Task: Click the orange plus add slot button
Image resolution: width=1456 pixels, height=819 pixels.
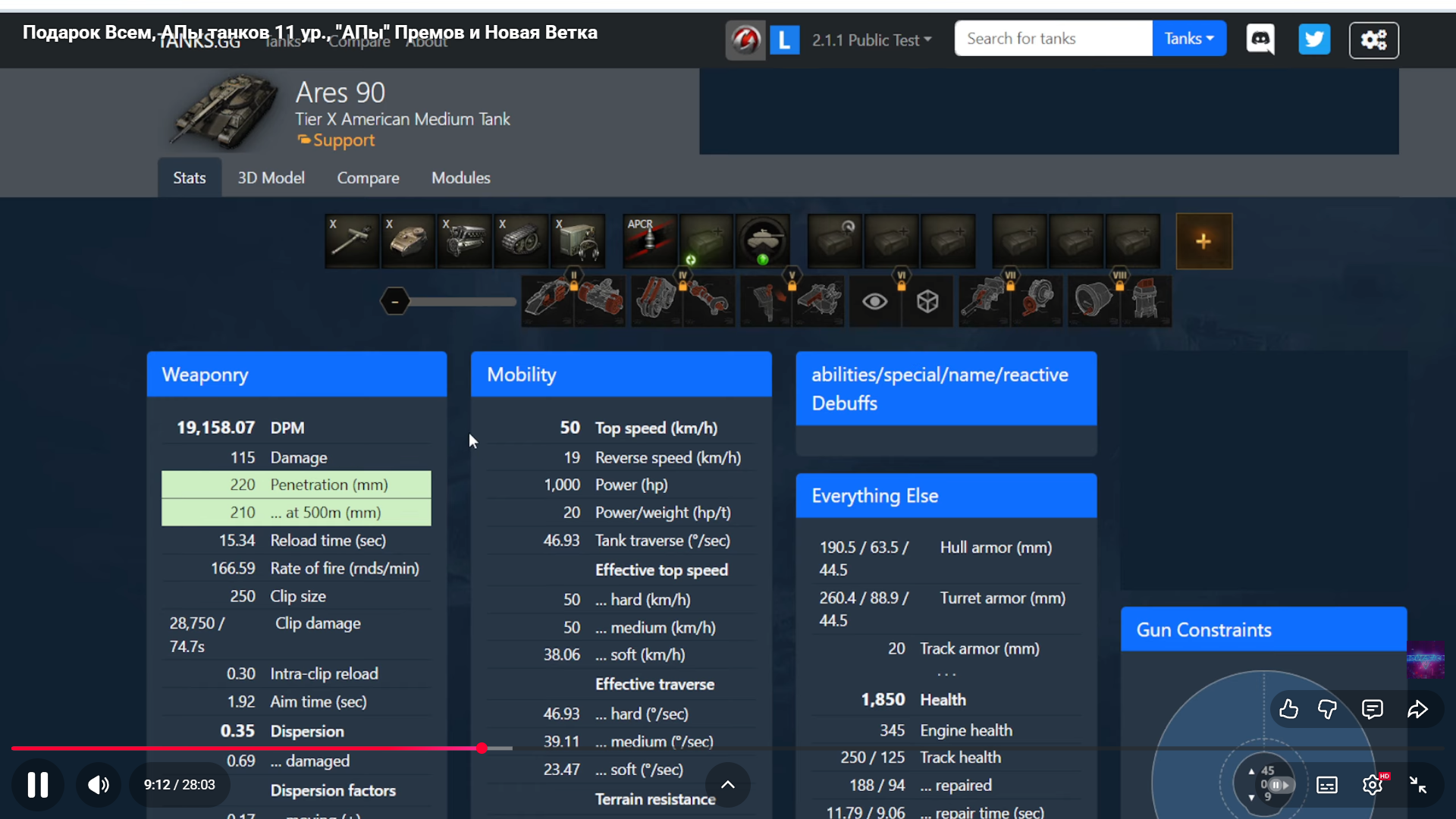Action: click(x=1203, y=241)
